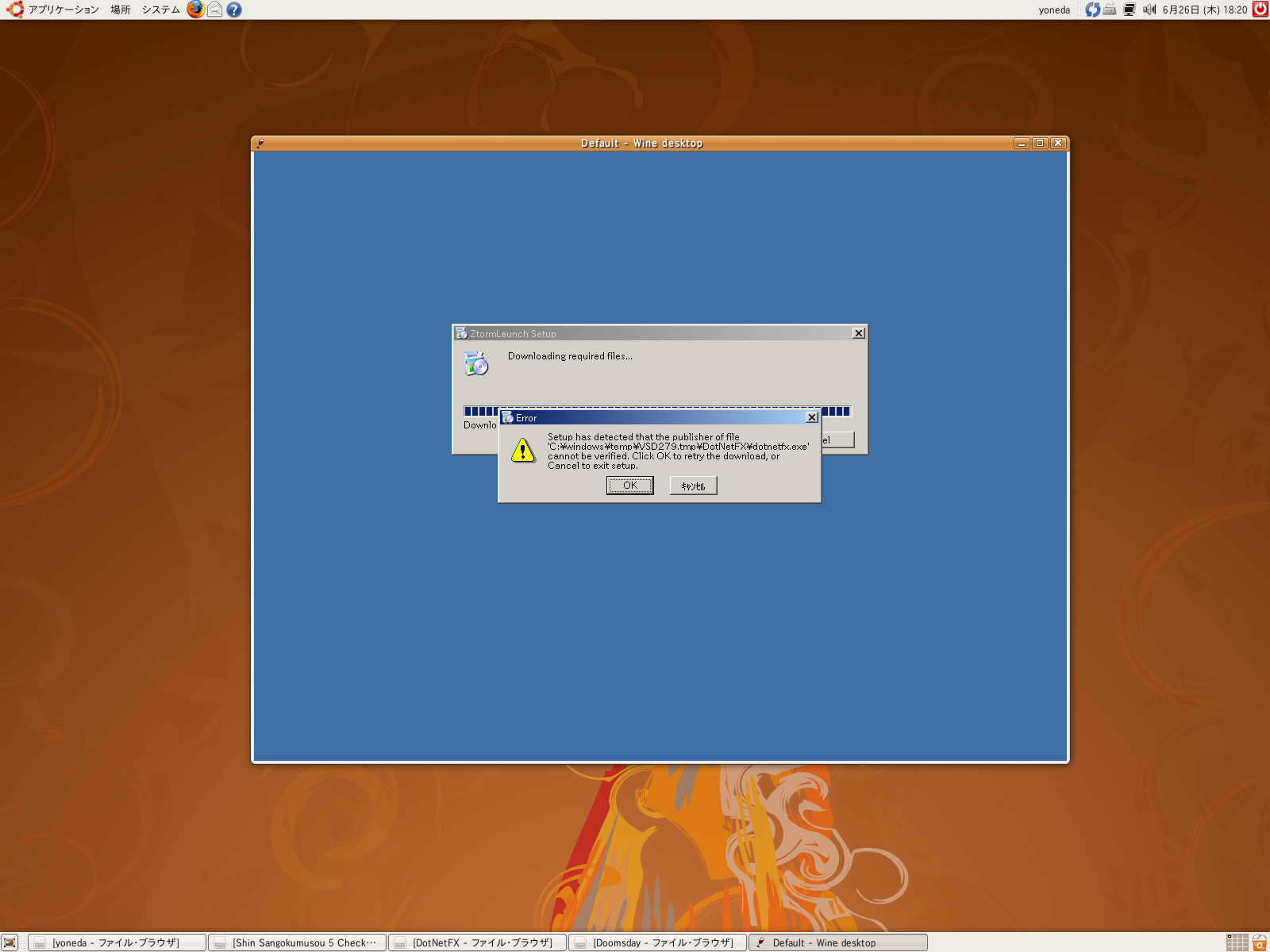Open the volume control icon
The height and width of the screenshot is (952, 1270).
[1149, 10]
